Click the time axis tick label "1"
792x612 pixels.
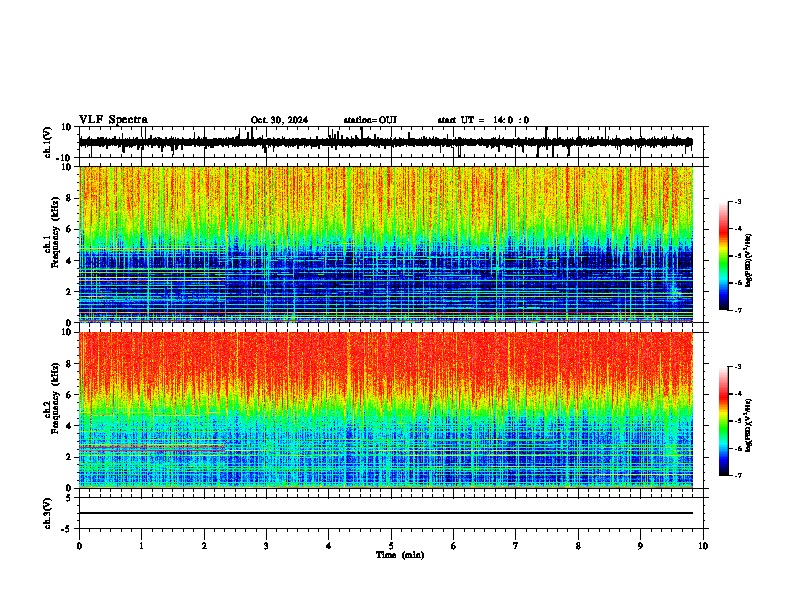tap(141, 546)
